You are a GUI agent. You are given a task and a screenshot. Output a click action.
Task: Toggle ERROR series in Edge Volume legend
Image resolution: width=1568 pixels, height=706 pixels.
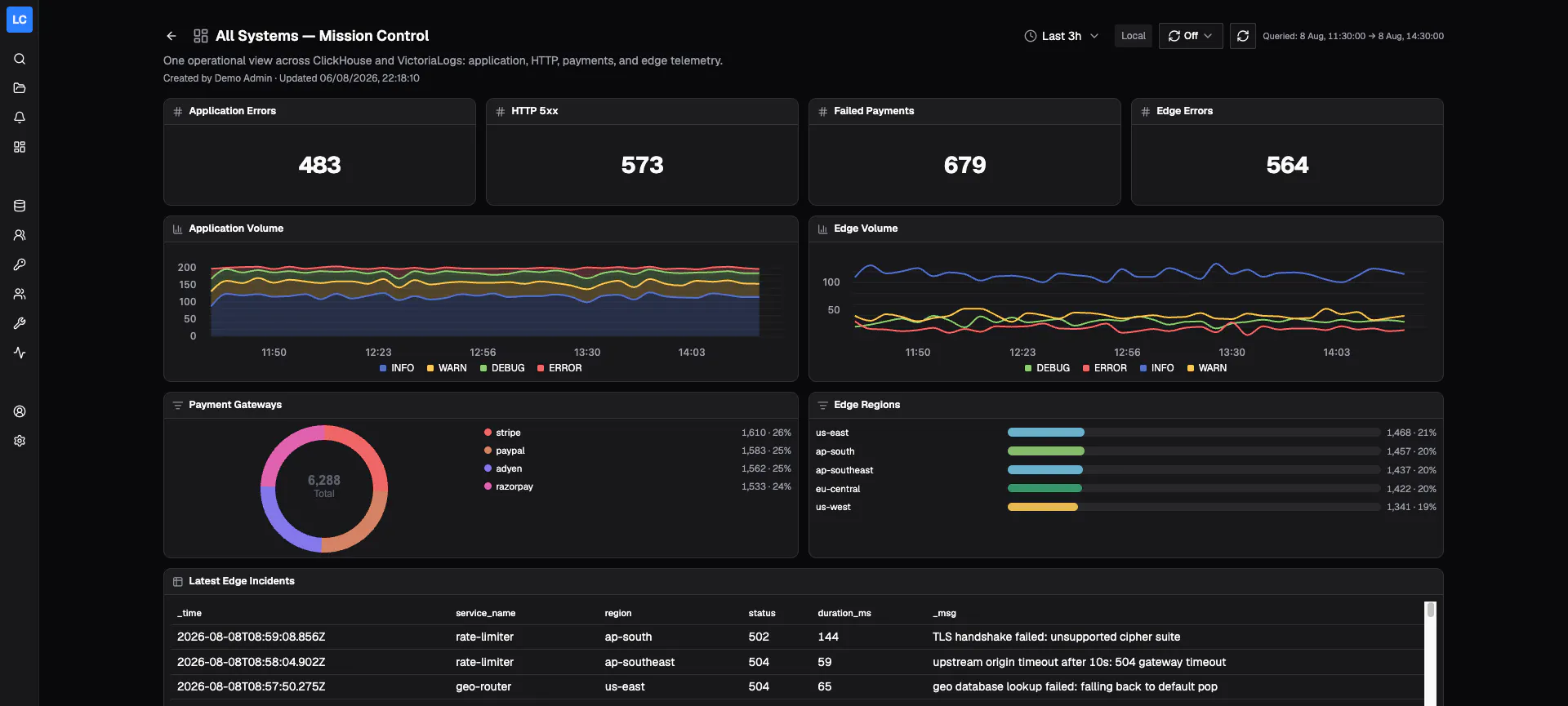click(x=1105, y=368)
